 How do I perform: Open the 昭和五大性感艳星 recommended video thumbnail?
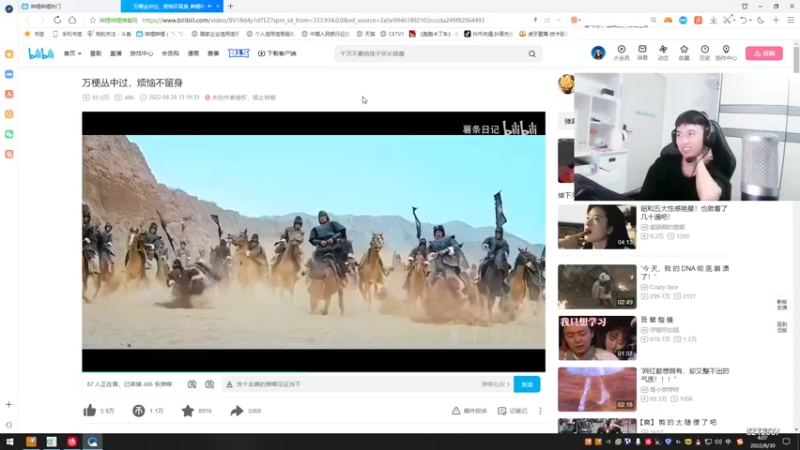pyautogui.click(x=597, y=227)
